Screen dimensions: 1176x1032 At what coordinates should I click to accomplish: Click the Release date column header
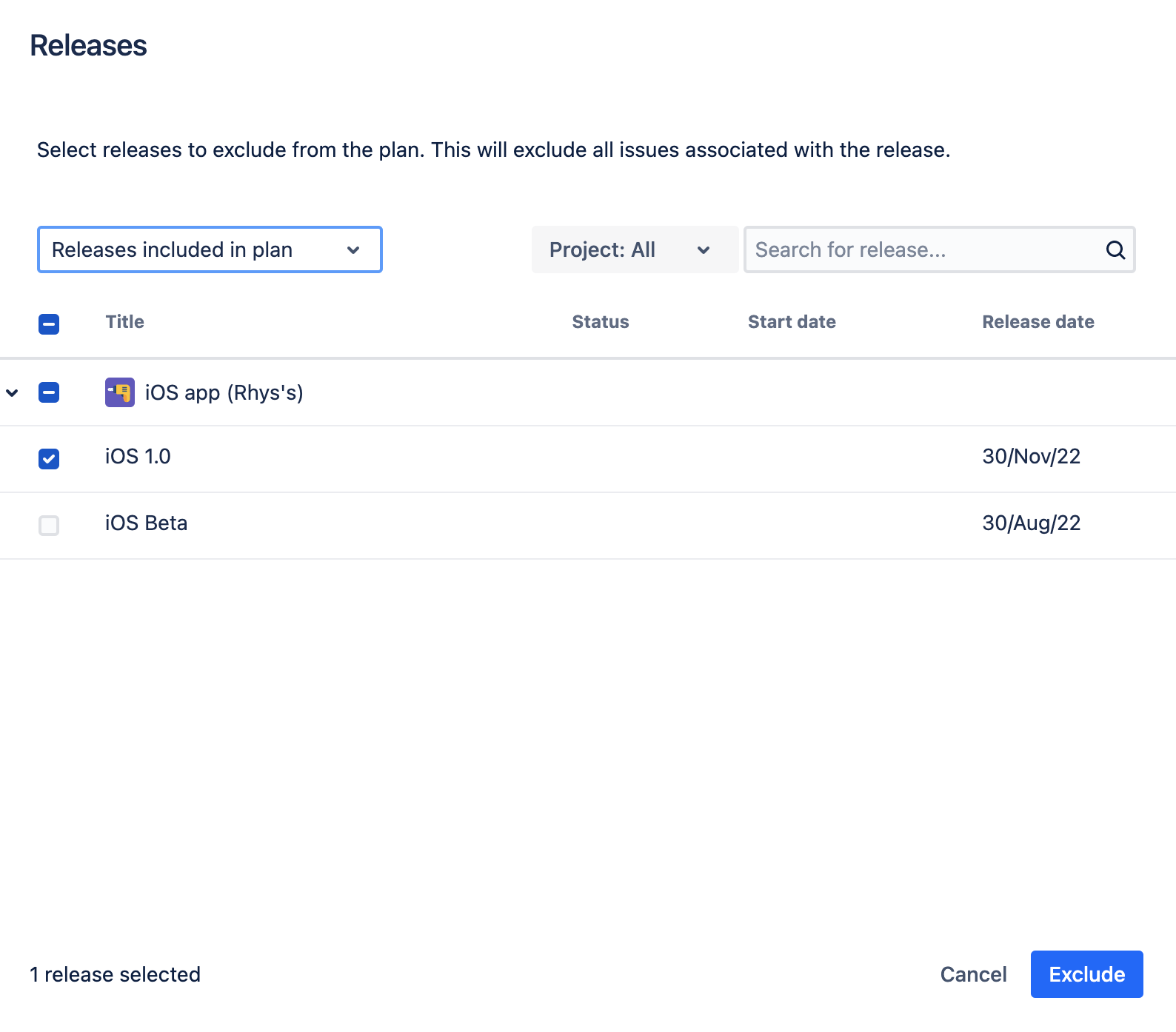[1038, 322]
